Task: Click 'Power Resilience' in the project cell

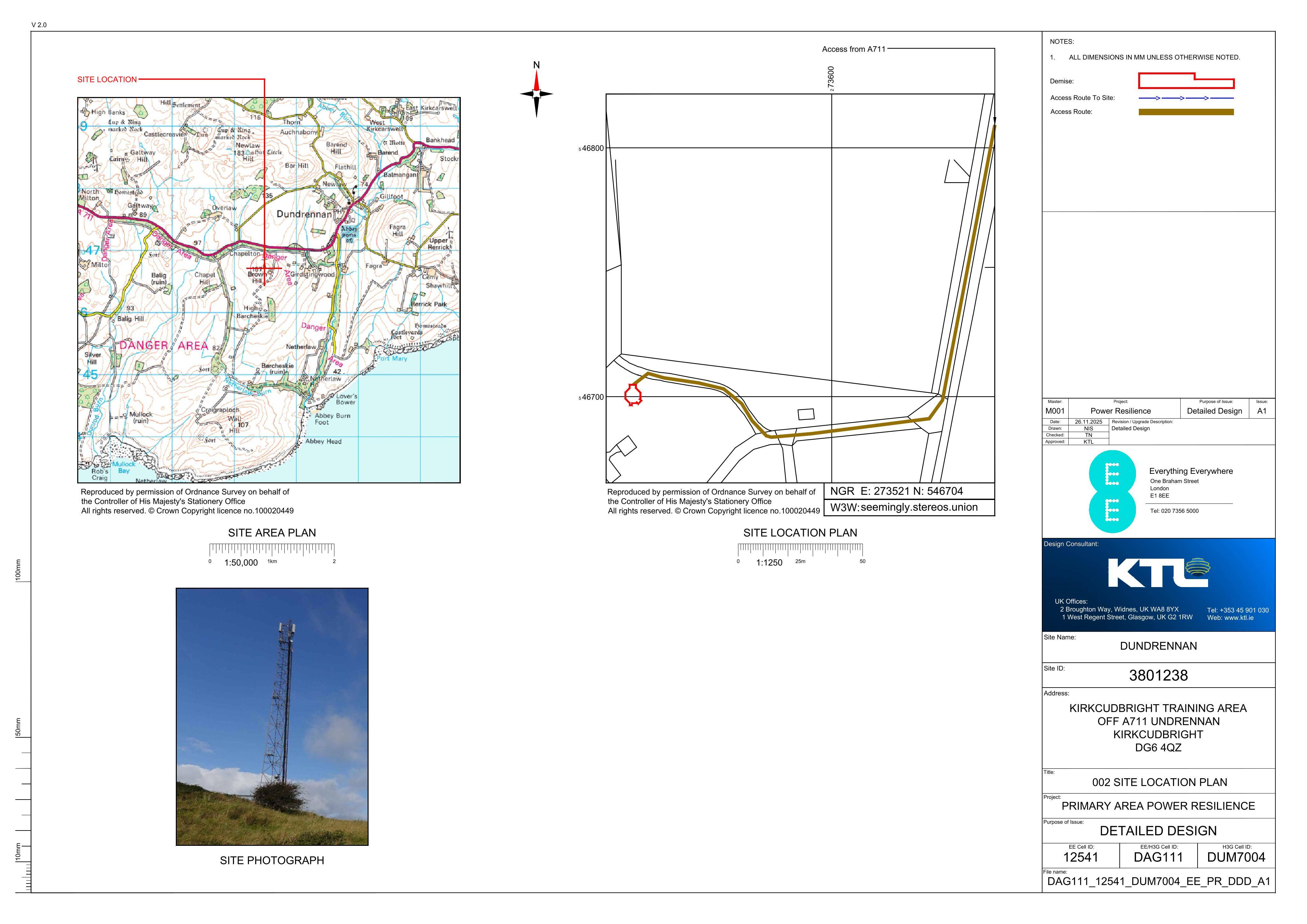Action: [x=1120, y=411]
